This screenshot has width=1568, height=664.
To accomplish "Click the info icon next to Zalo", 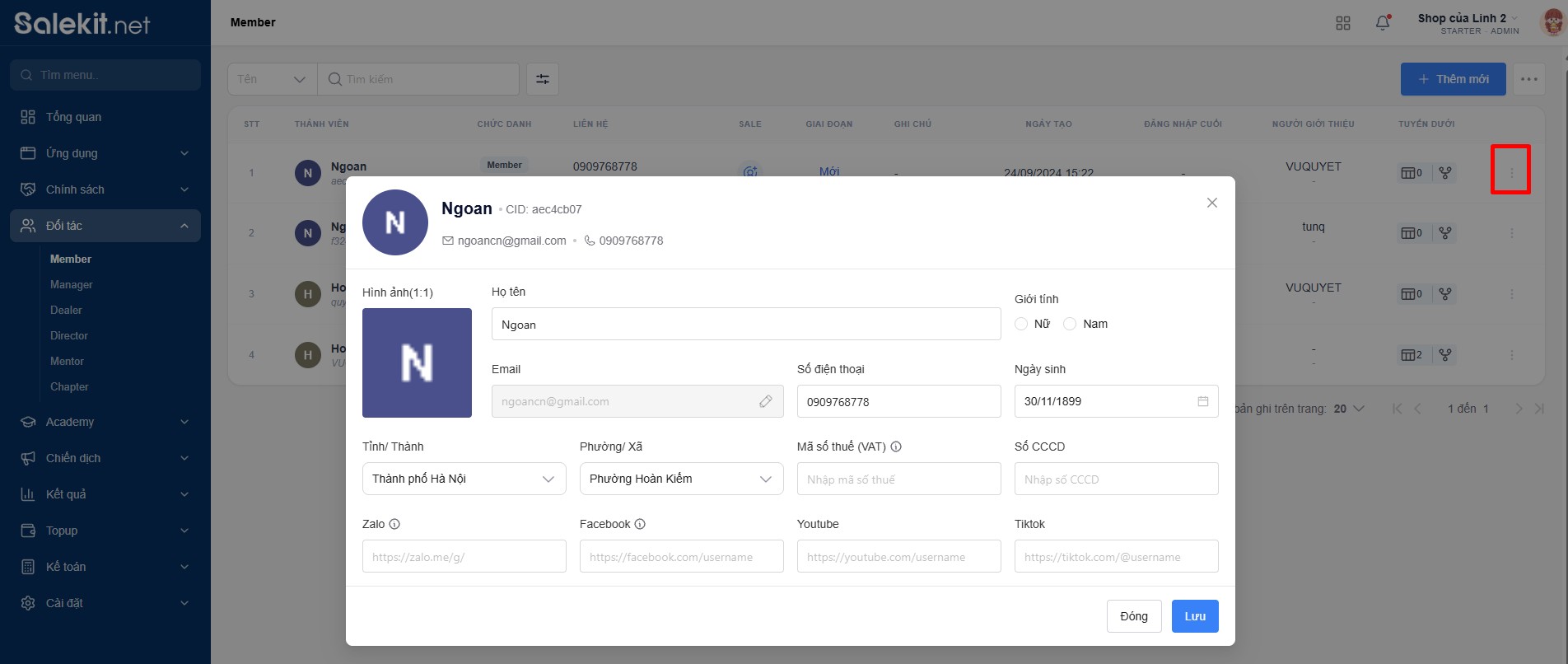I will 394,524.
